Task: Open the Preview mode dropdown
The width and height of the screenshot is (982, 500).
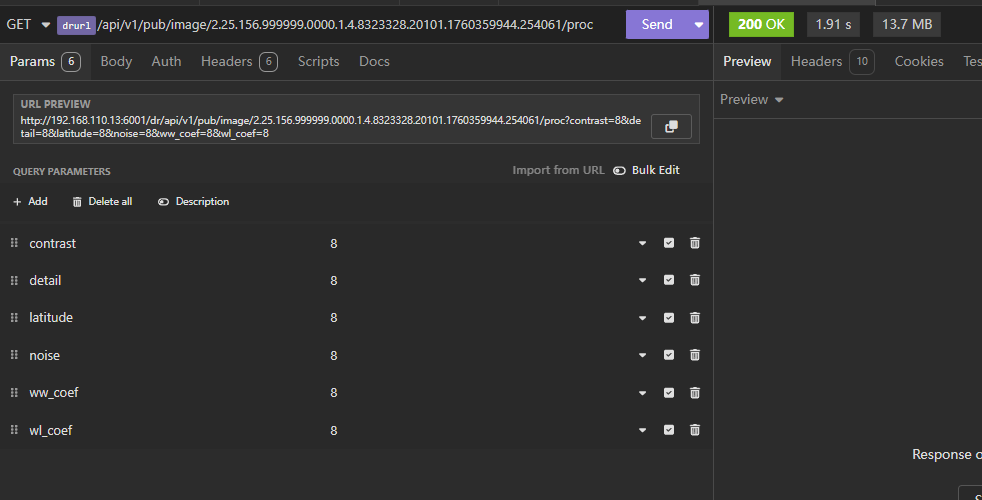Action: (x=751, y=99)
